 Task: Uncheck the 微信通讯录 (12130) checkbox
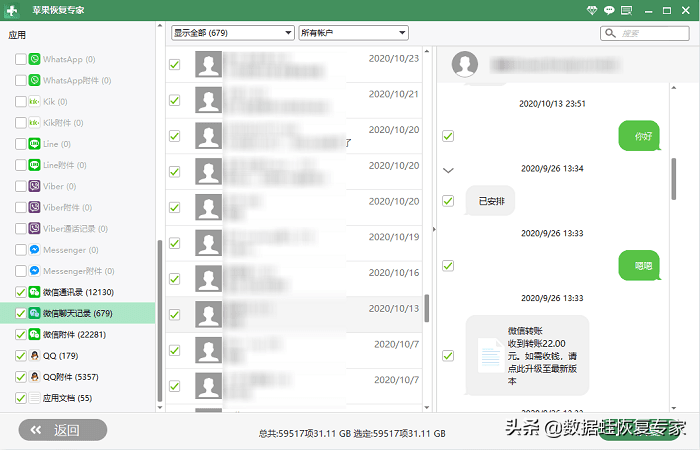(x=21, y=292)
